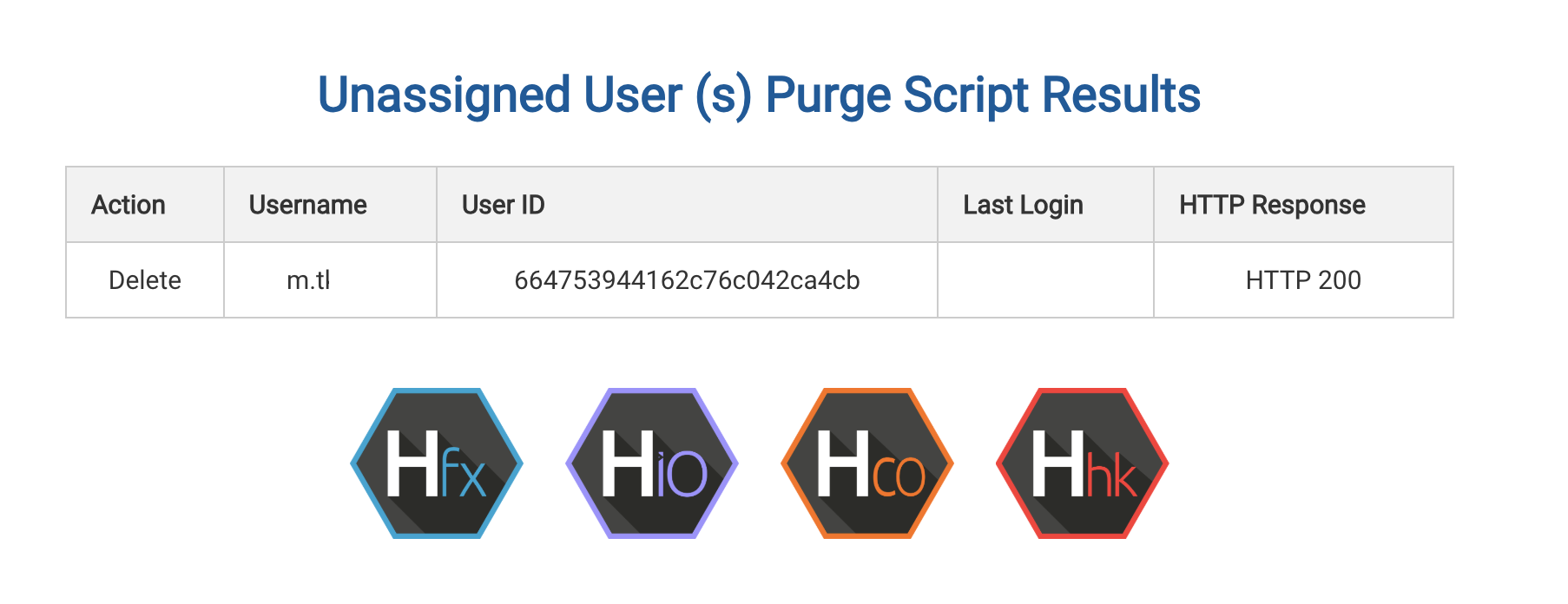Click the empty Last Login cell
1568x604 pixels.
1045,280
